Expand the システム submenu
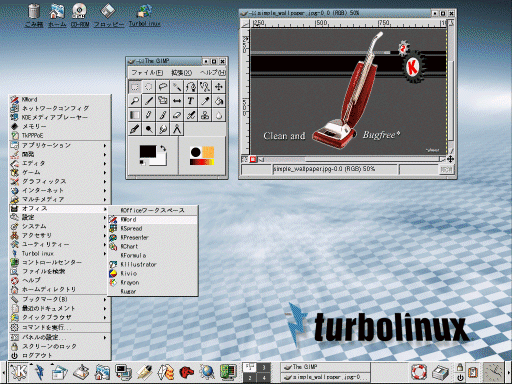The width and height of the screenshot is (512, 384). [60, 226]
